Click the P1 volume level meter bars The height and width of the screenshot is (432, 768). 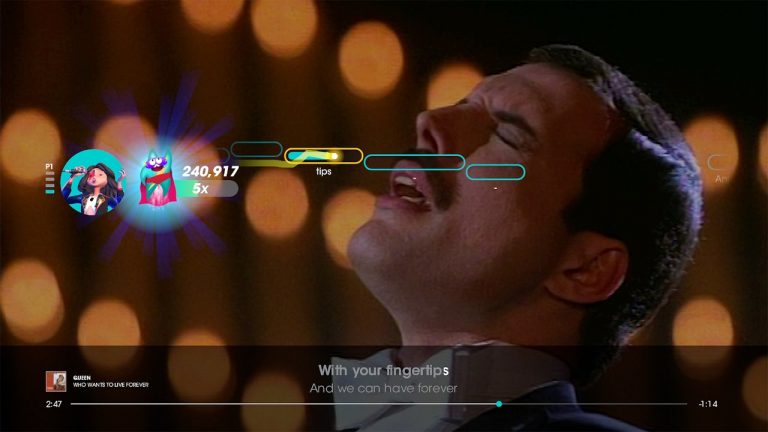(x=49, y=183)
